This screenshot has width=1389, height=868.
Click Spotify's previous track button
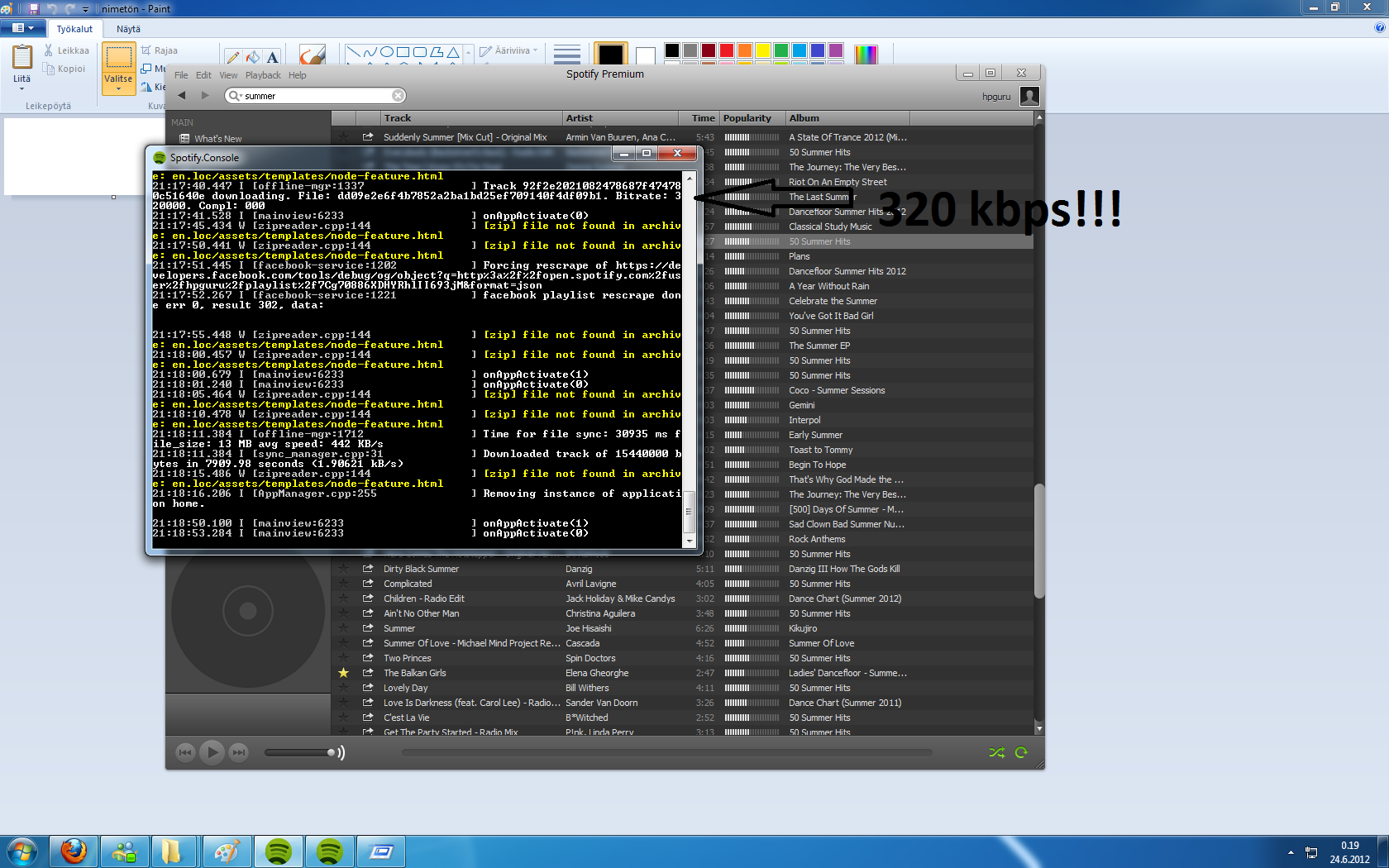click(185, 752)
